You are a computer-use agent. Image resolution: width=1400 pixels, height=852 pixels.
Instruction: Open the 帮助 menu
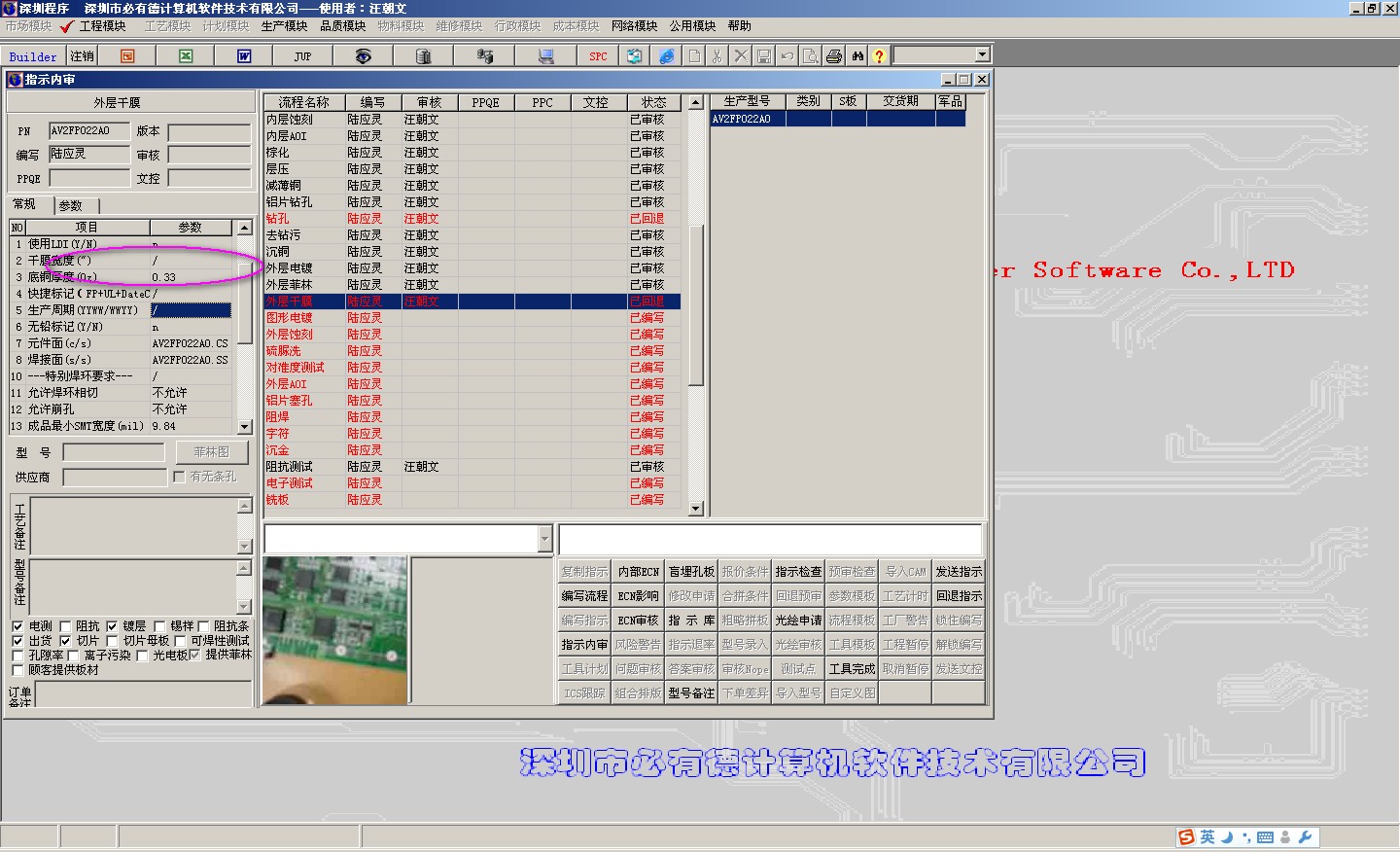pos(740,26)
